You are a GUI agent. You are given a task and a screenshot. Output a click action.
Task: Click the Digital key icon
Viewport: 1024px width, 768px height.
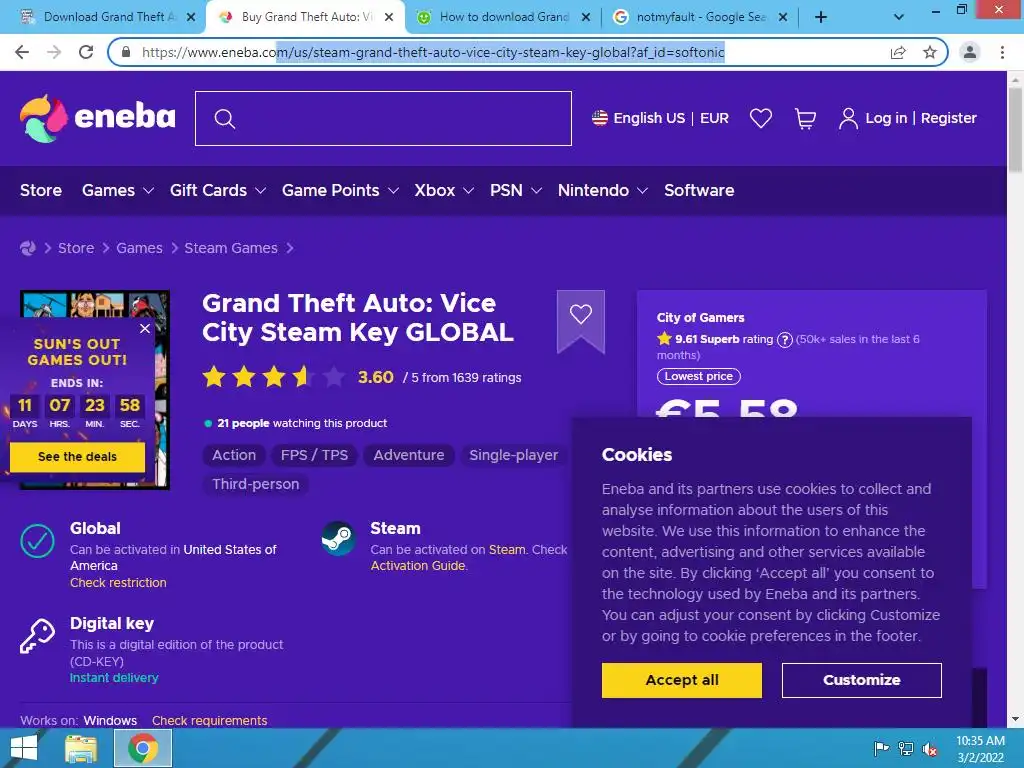[37, 636]
